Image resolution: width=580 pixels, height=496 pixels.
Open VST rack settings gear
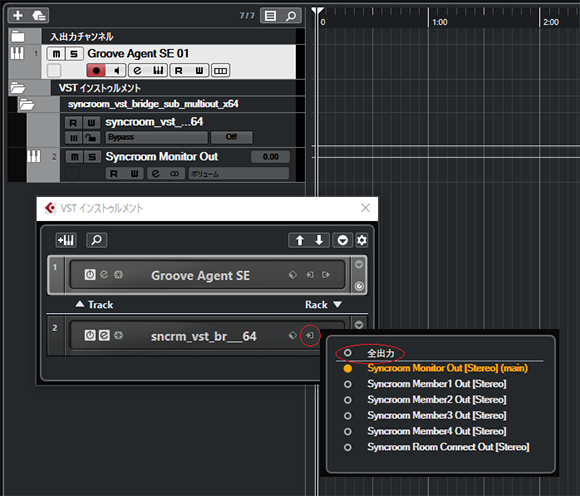coord(361,240)
